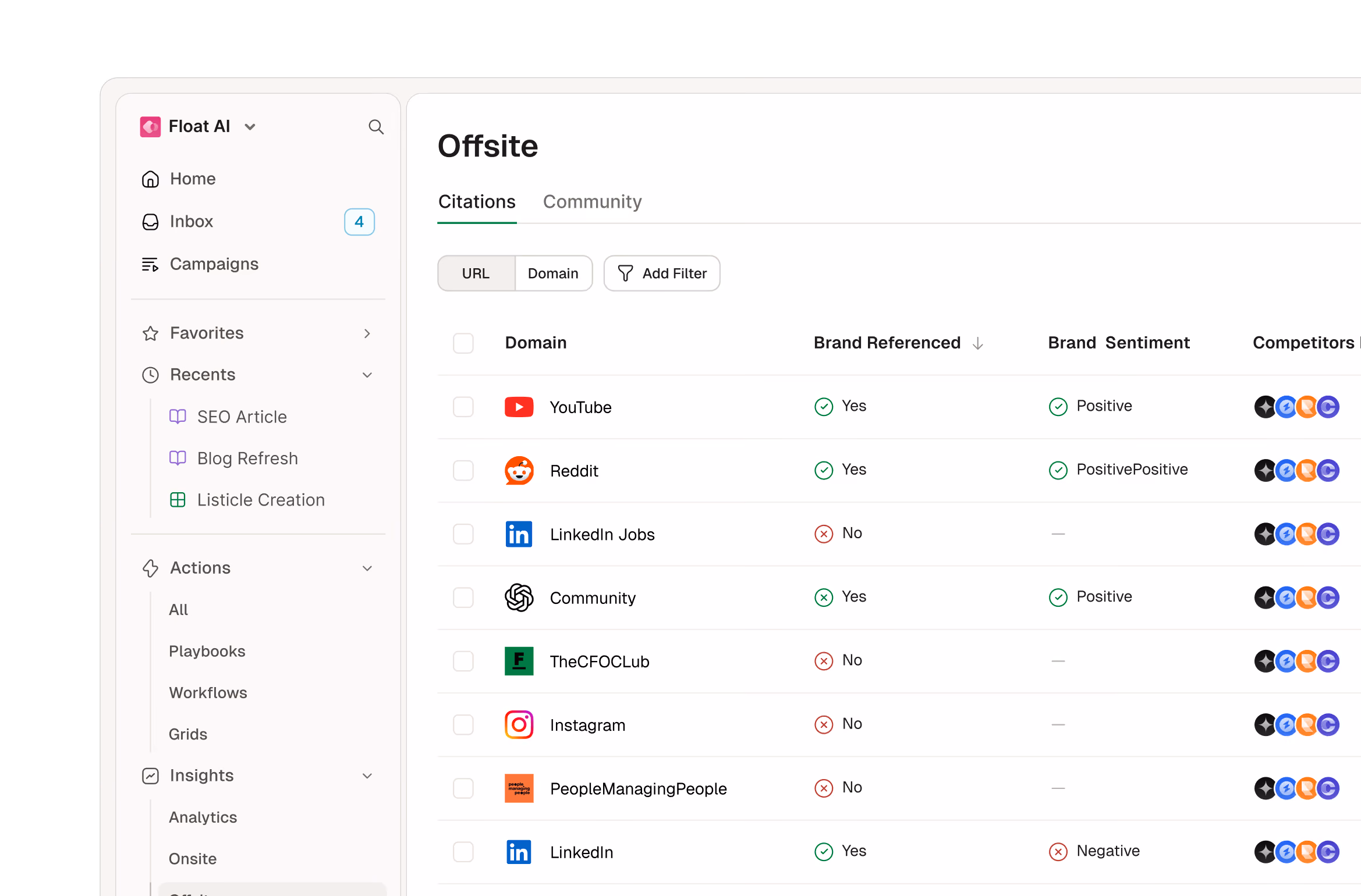Open the Float AI workspace dropdown

[250, 127]
